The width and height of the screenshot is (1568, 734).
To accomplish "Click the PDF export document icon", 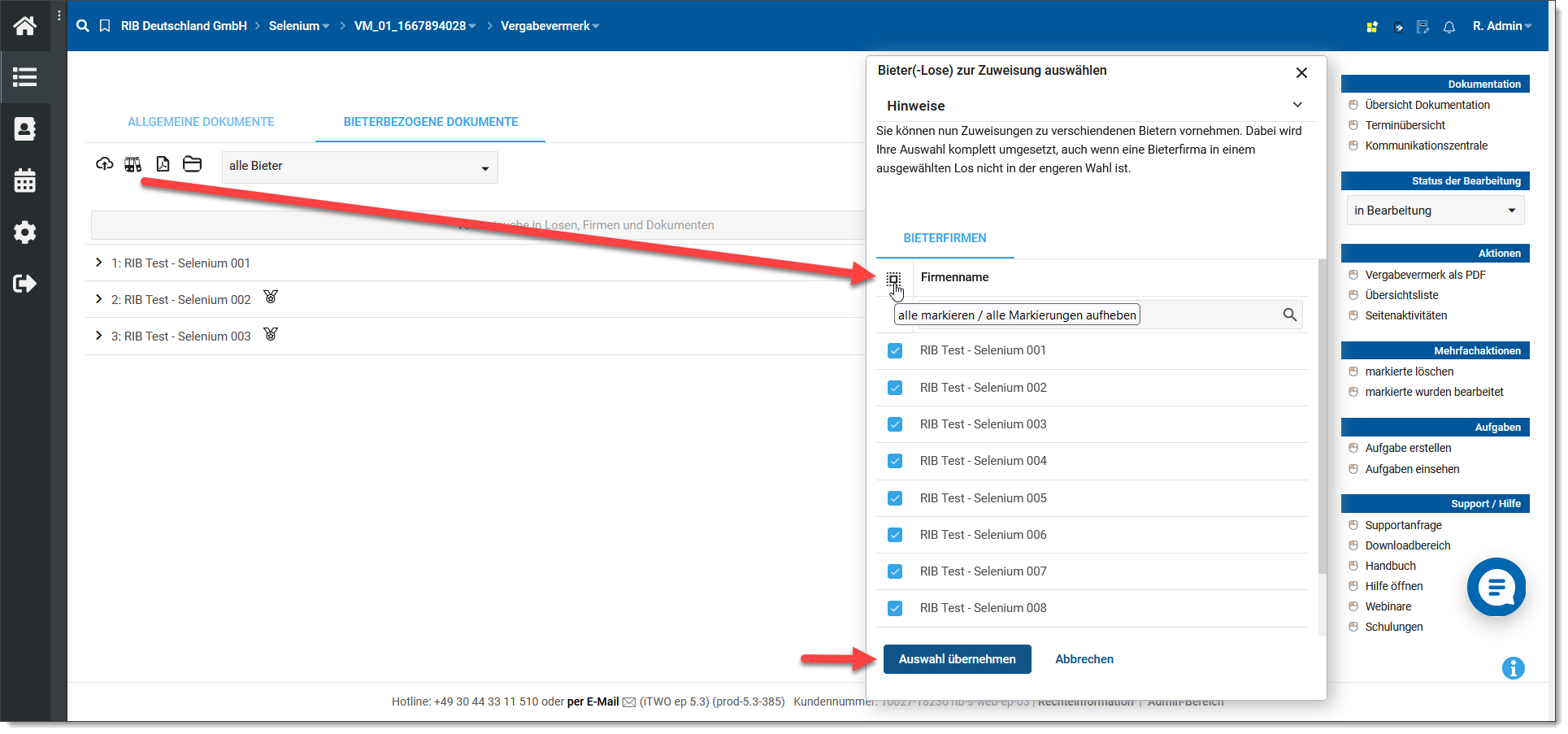I will tap(163, 164).
